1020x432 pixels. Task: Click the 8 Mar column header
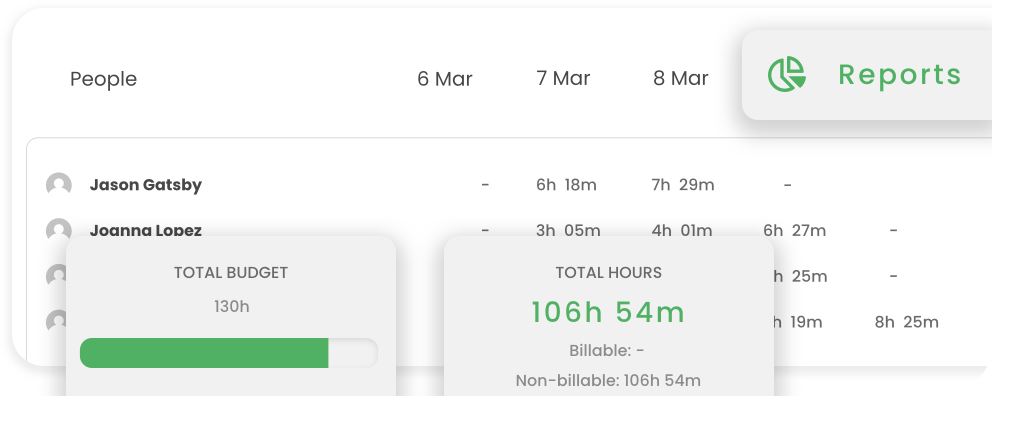pyautogui.click(x=681, y=78)
